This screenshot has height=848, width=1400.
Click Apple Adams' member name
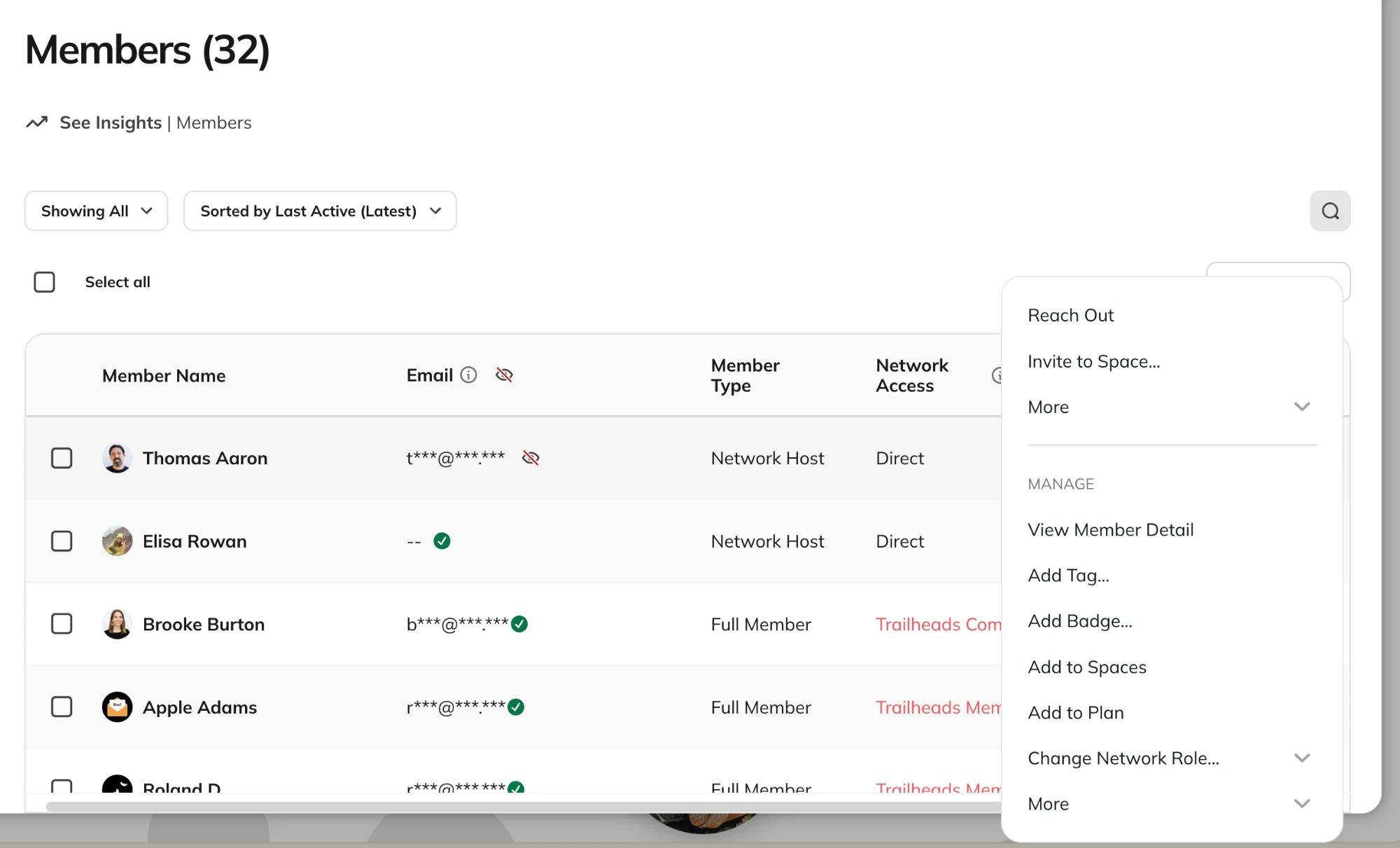click(x=199, y=707)
